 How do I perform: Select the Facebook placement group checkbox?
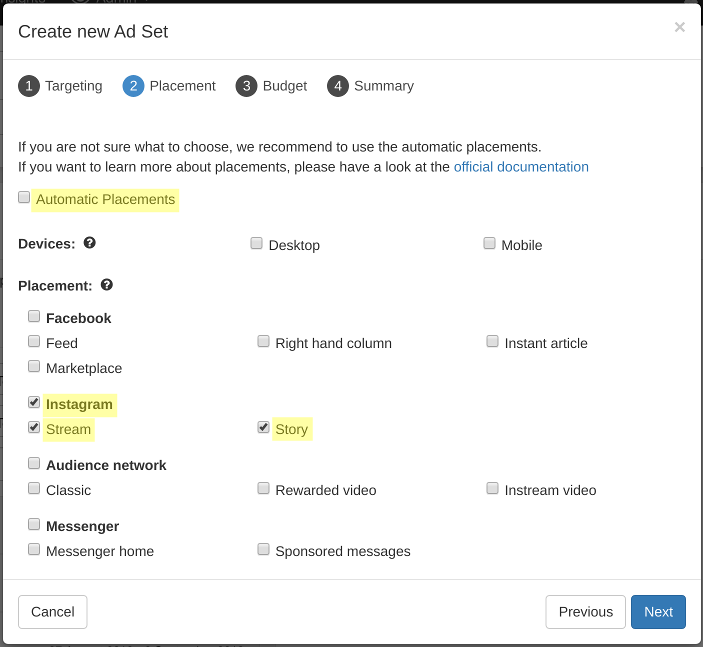(34, 317)
